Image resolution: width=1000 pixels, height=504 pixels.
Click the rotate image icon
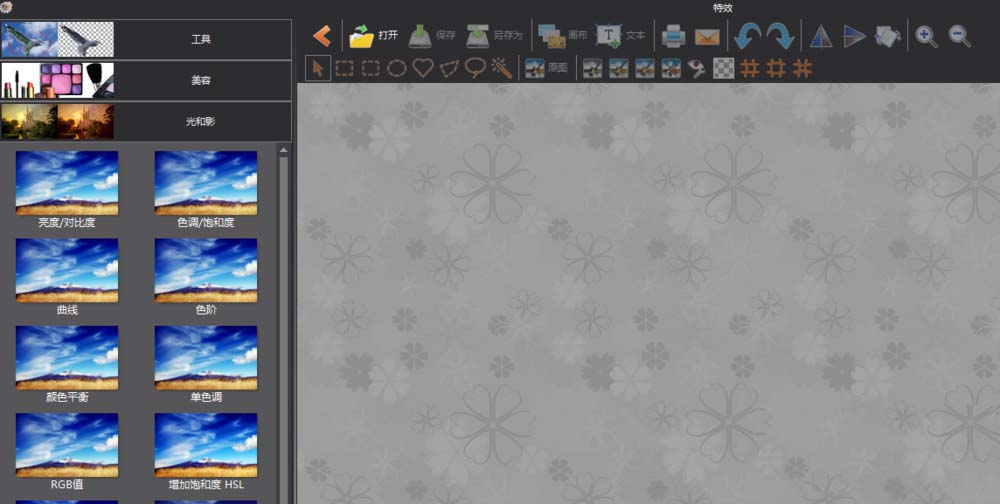point(887,36)
